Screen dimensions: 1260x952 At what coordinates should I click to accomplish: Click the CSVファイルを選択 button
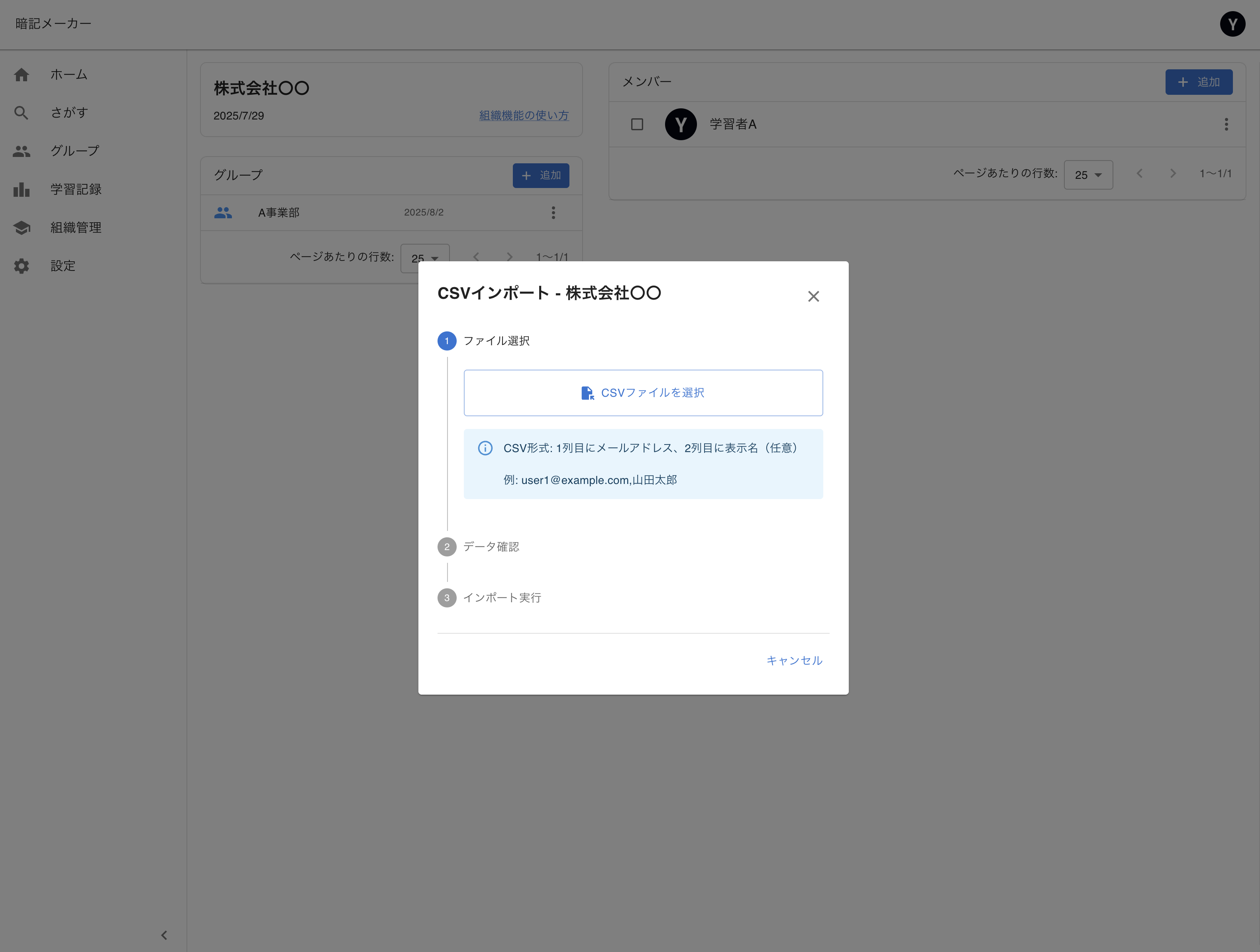pos(643,392)
